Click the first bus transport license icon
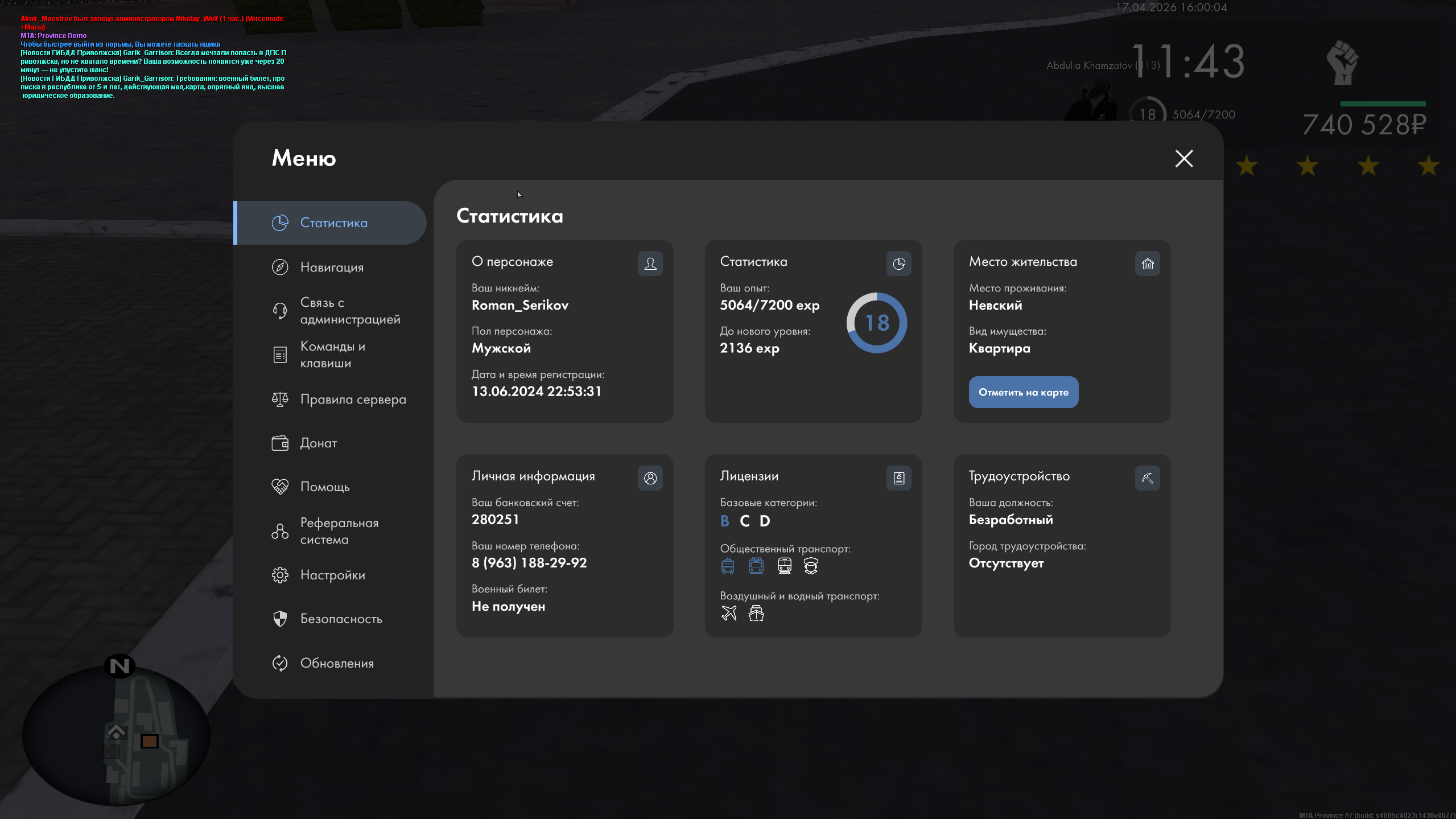 coord(728,566)
